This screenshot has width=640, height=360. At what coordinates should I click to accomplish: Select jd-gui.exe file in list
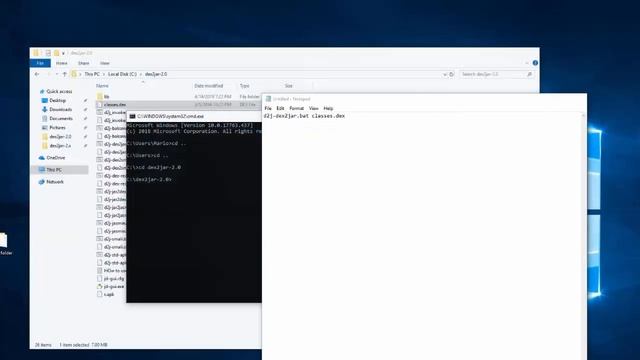click(114, 287)
